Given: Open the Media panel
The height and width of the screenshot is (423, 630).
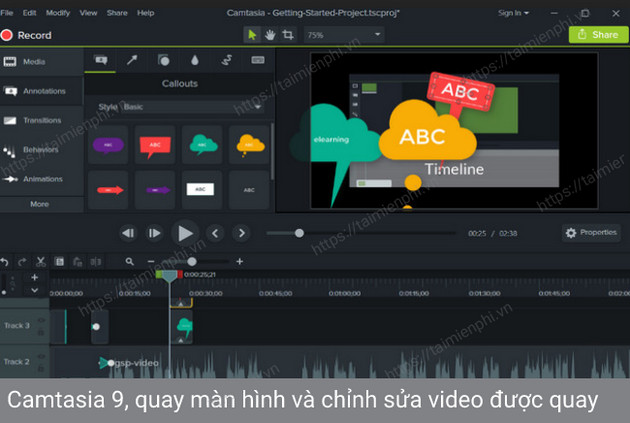Looking at the screenshot, I should (41, 62).
